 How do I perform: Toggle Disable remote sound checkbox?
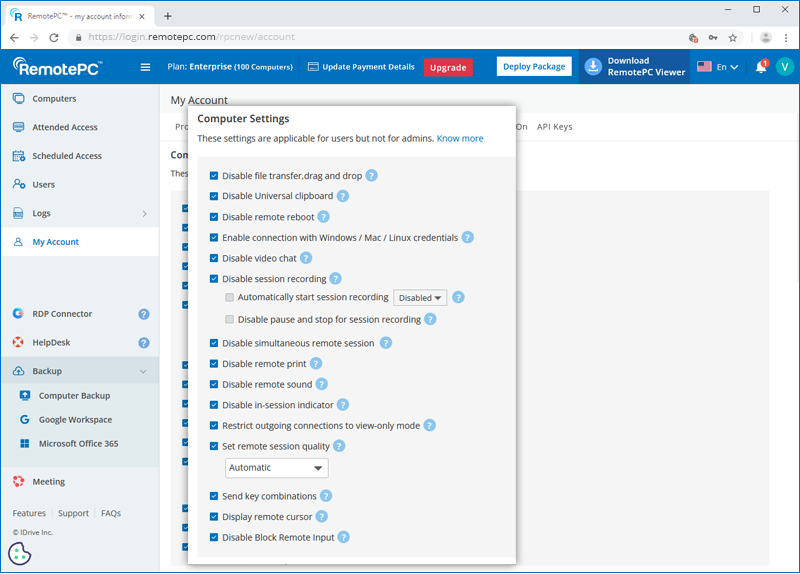coord(214,384)
